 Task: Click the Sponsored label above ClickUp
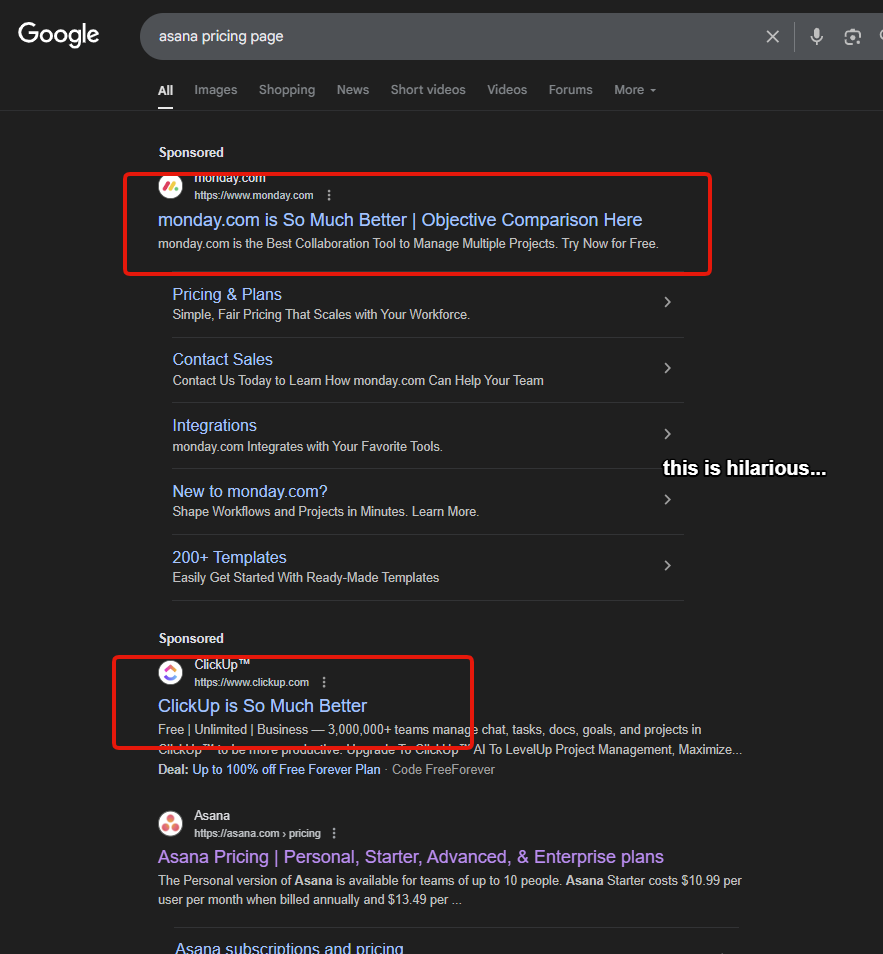point(191,639)
